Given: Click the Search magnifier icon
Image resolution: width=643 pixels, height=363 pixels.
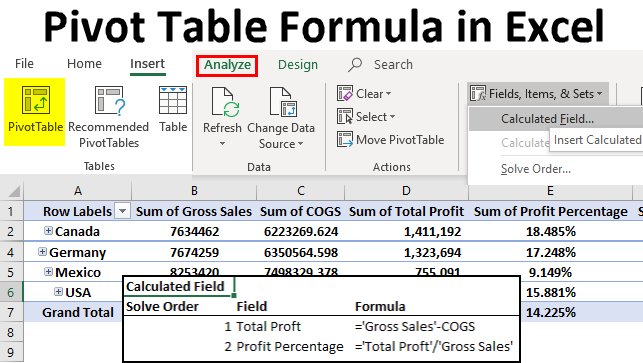Looking at the screenshot, I should click(355, 64).
